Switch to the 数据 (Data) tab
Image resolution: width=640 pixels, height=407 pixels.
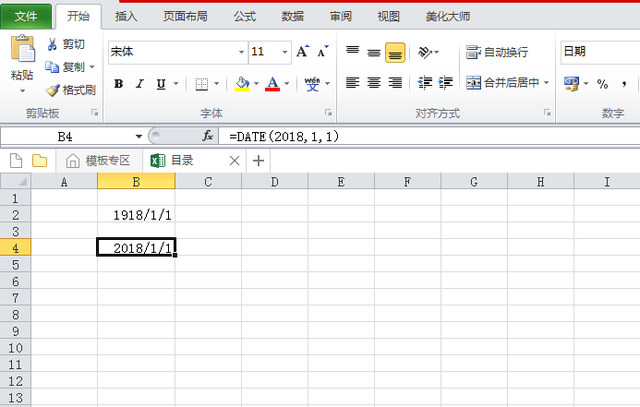tap(293, 16)
